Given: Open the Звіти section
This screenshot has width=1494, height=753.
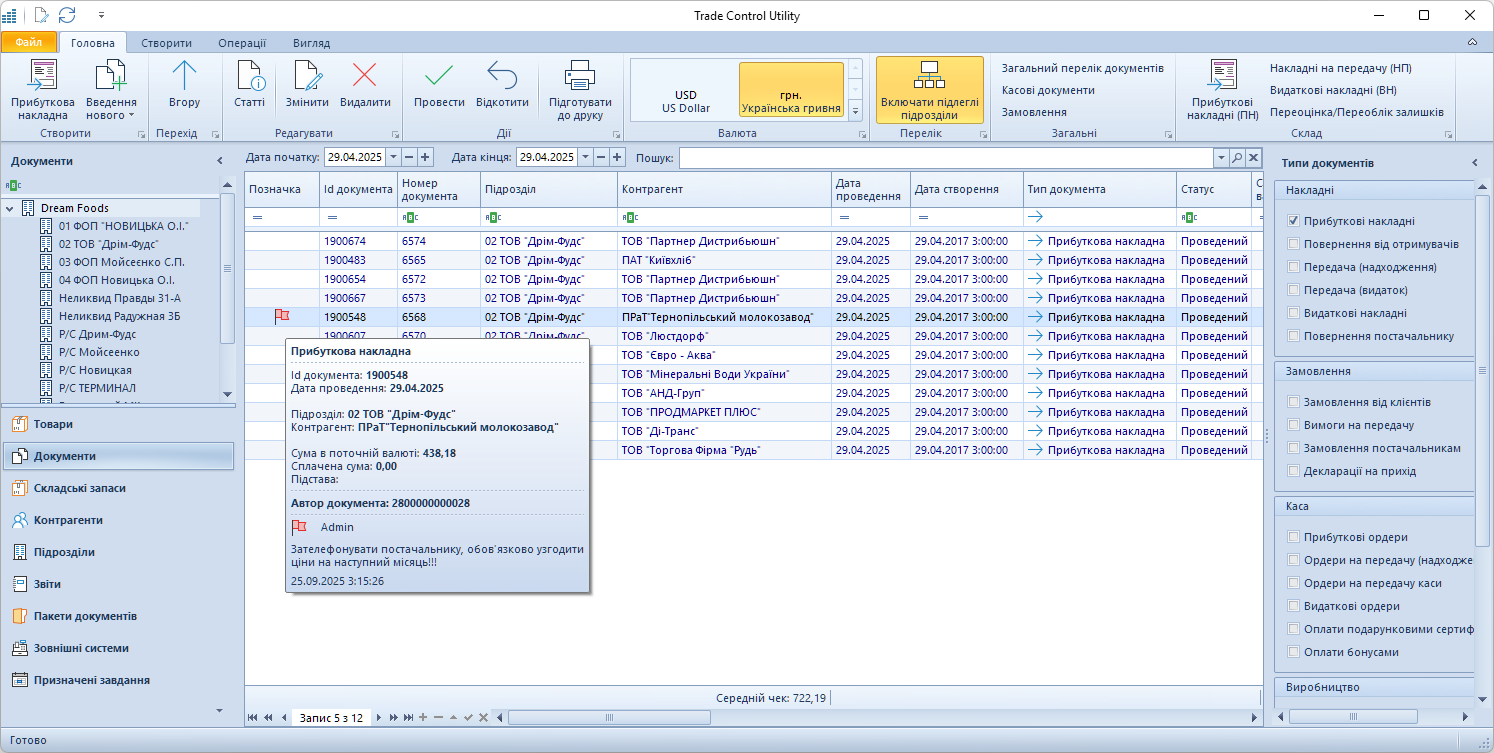Looking at the screenshot, I should (x=118, y=584).
